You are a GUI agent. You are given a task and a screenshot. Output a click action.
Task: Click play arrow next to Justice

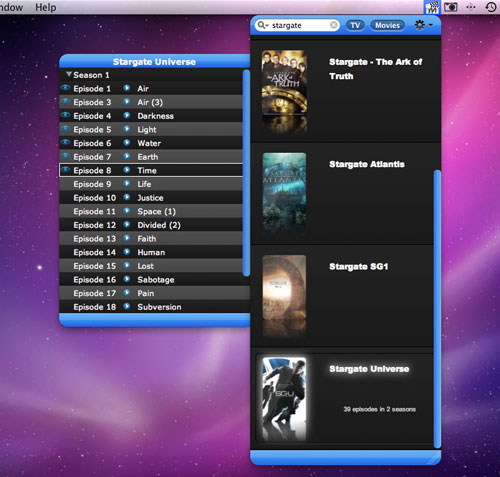[x=126, y=198]
